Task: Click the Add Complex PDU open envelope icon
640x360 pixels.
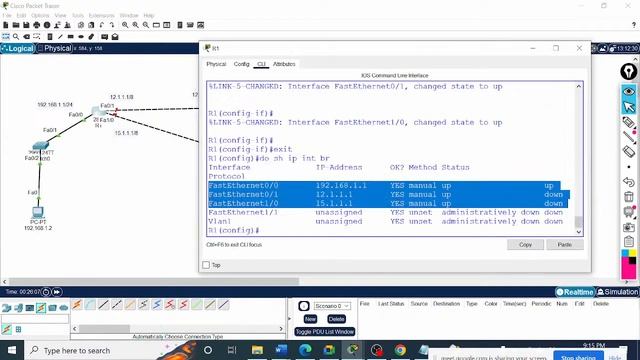Action: (115, 37)
